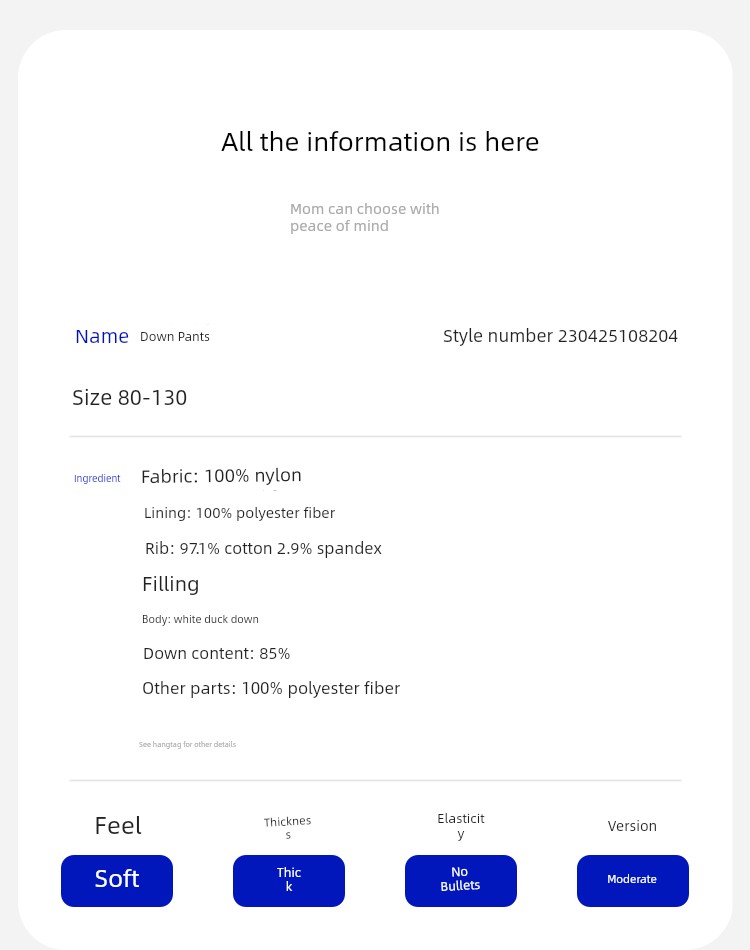This screenshot has width=750, height=950.
Task: Select the blue Name label
Action: [x=102, y=336]
